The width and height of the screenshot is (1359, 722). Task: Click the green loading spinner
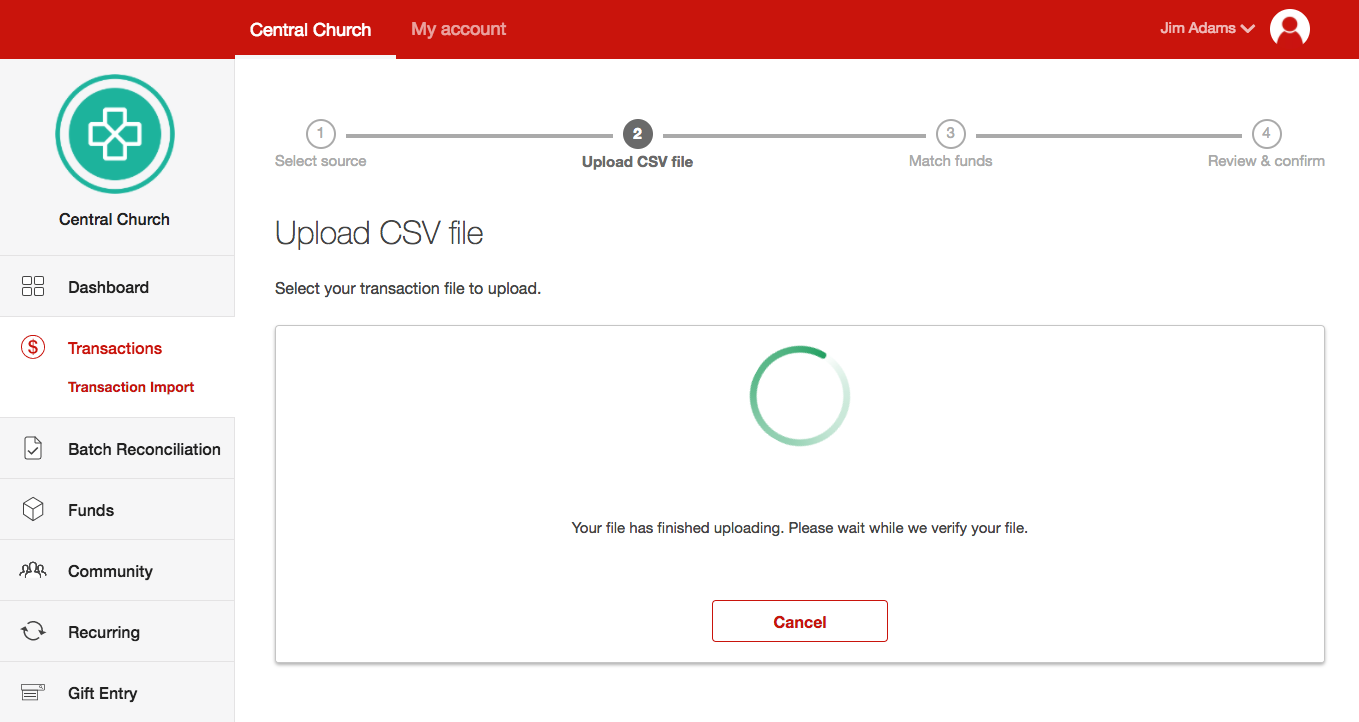pyautogui.click(x=799, y=396)
